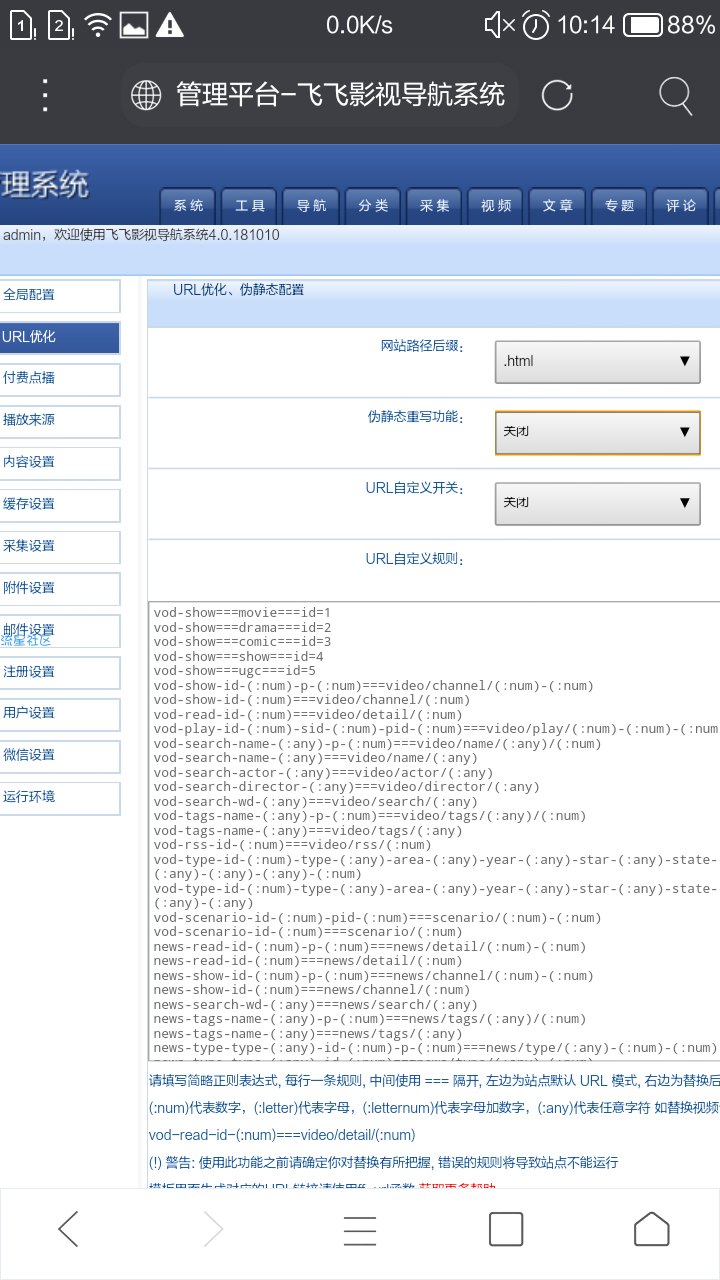Click the vod-show===movie===id=1 rule line

(x=242, y=612)
